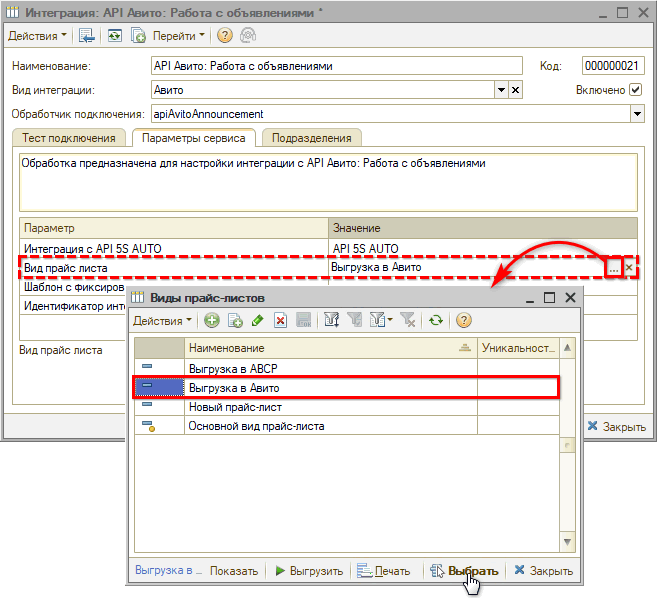Switch to the Тест подключения tab
The width and height of the screenshot is (657, 598).
click(x=70, y=138)
